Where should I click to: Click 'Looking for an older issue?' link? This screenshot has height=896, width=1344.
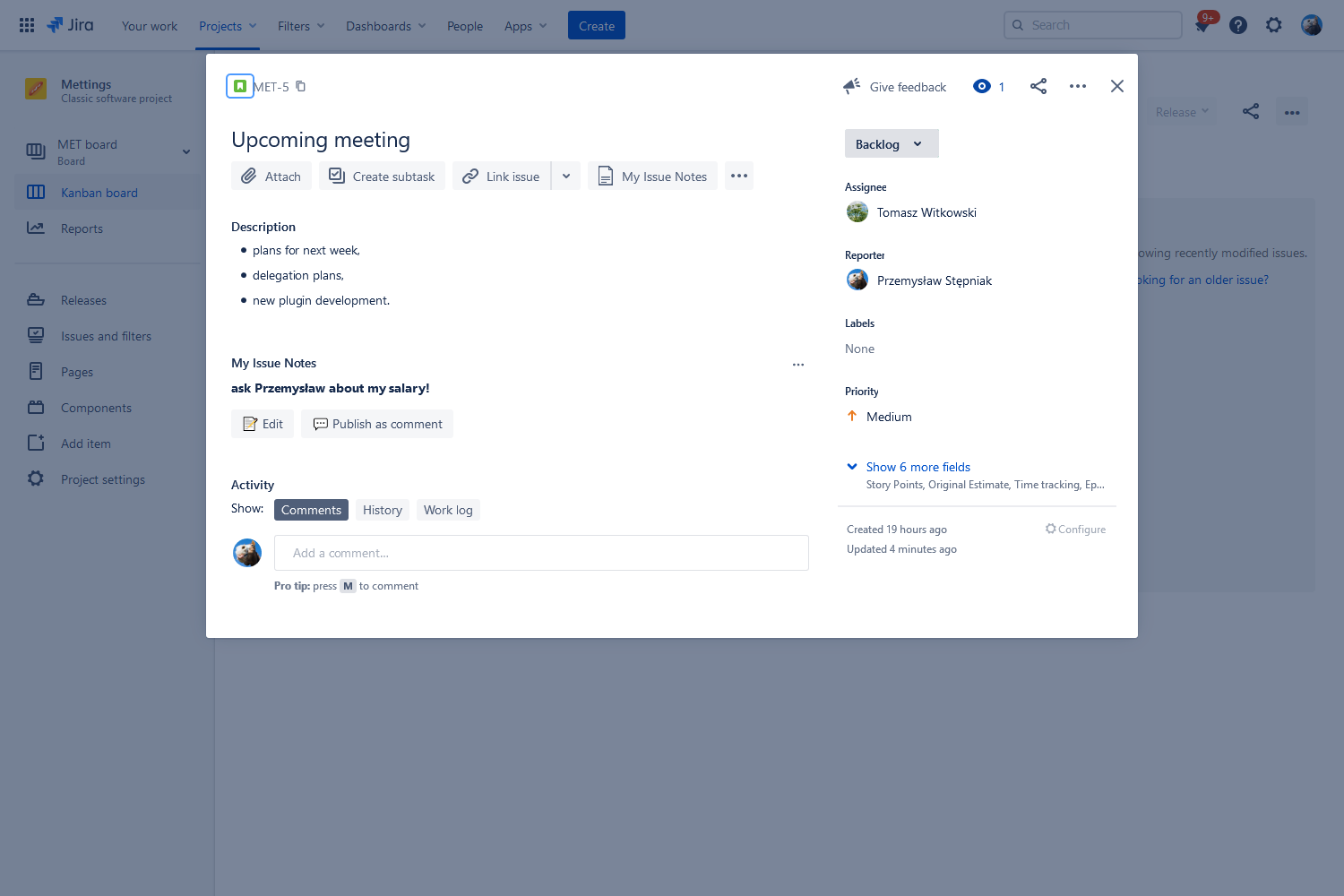point(1203,280)
